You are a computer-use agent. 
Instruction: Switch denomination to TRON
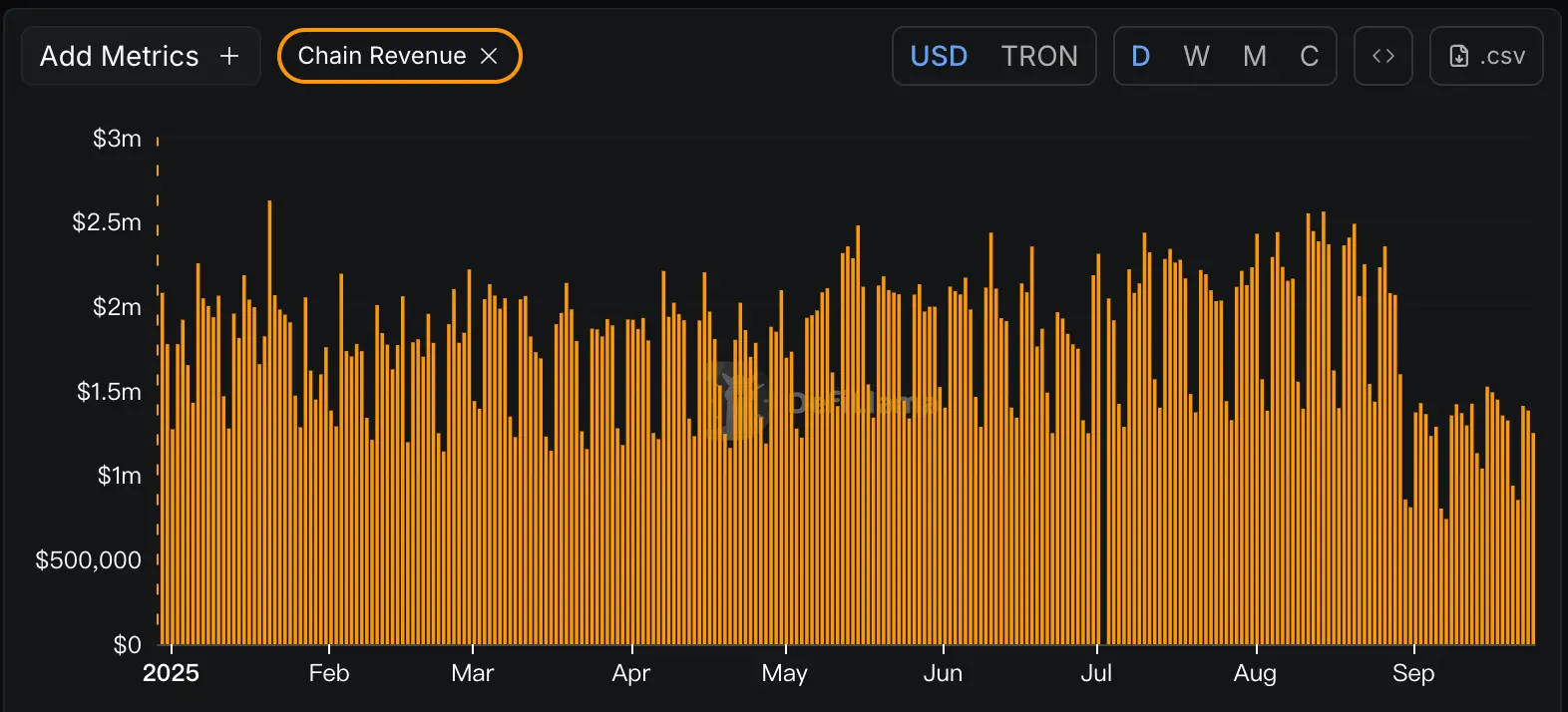point(1039,56)
